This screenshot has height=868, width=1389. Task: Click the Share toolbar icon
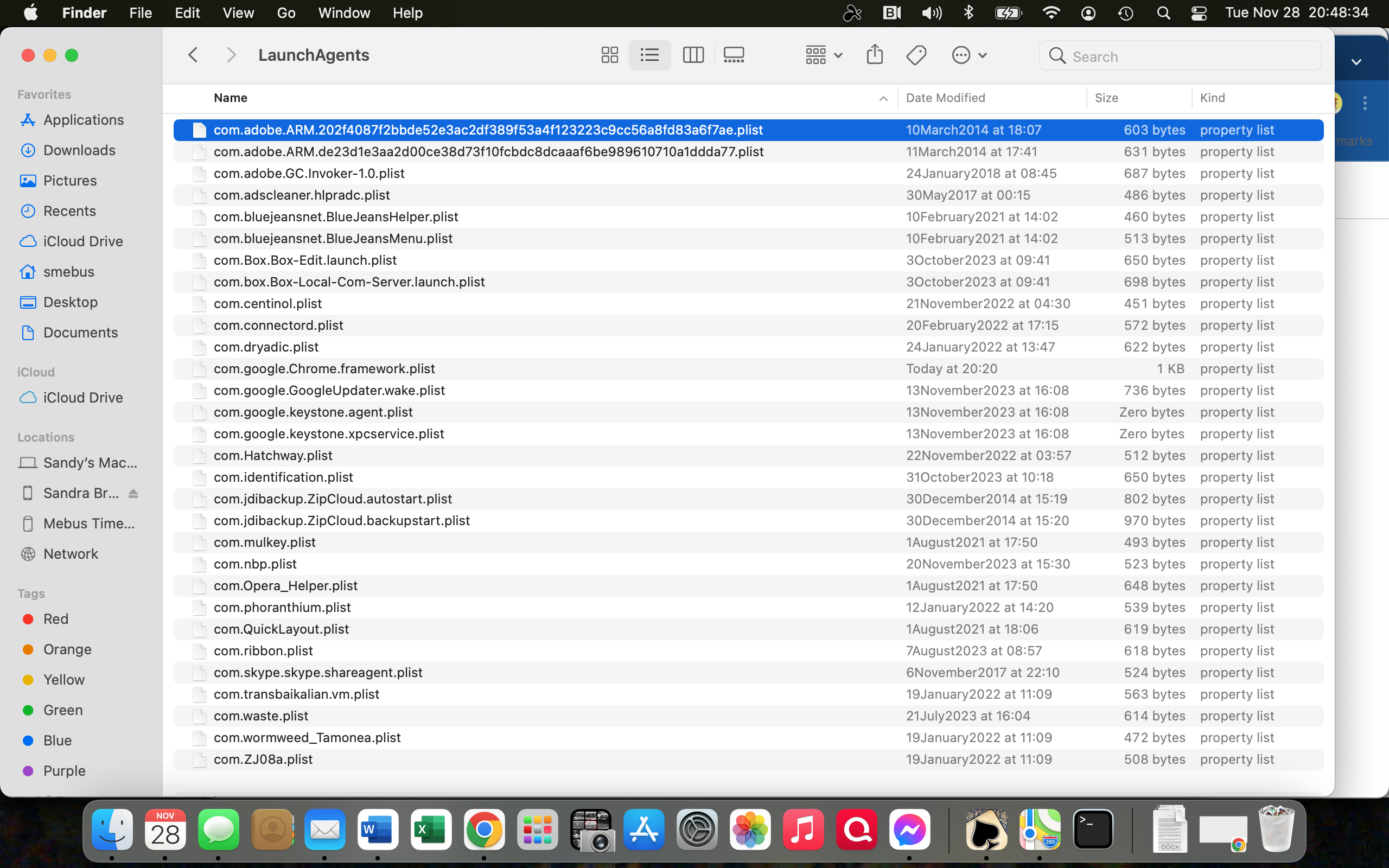(874, 55)
